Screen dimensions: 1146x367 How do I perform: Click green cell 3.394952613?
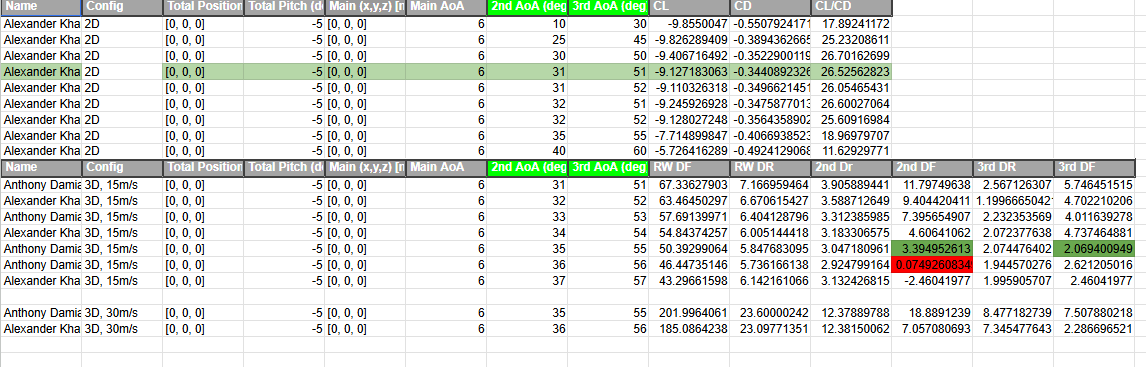(932, 249)
